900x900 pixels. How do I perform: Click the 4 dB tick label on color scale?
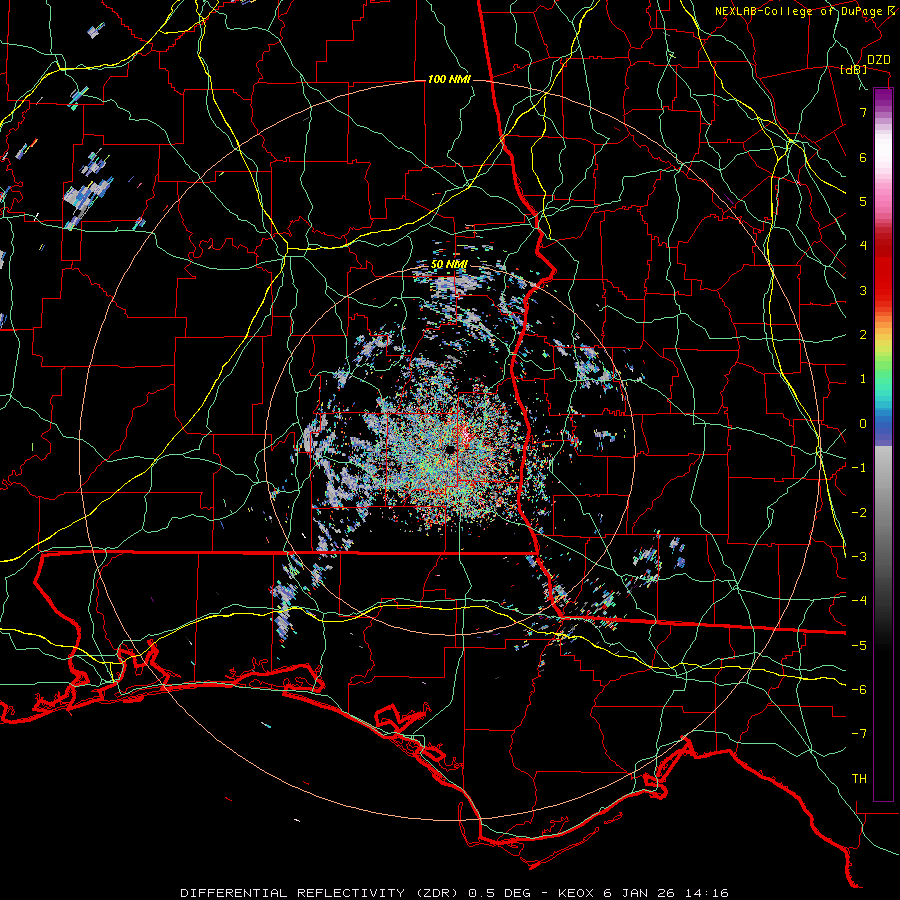point(863,246)
